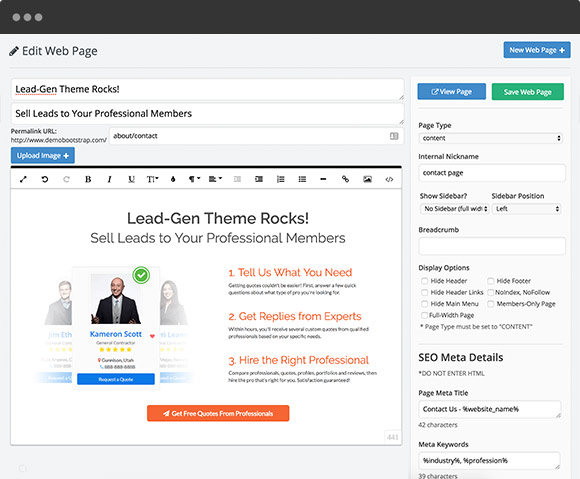This screenshot has height=479, width=580.
Task: Toggle fullscreen editor expand icon
Action: tap(23, 179)
